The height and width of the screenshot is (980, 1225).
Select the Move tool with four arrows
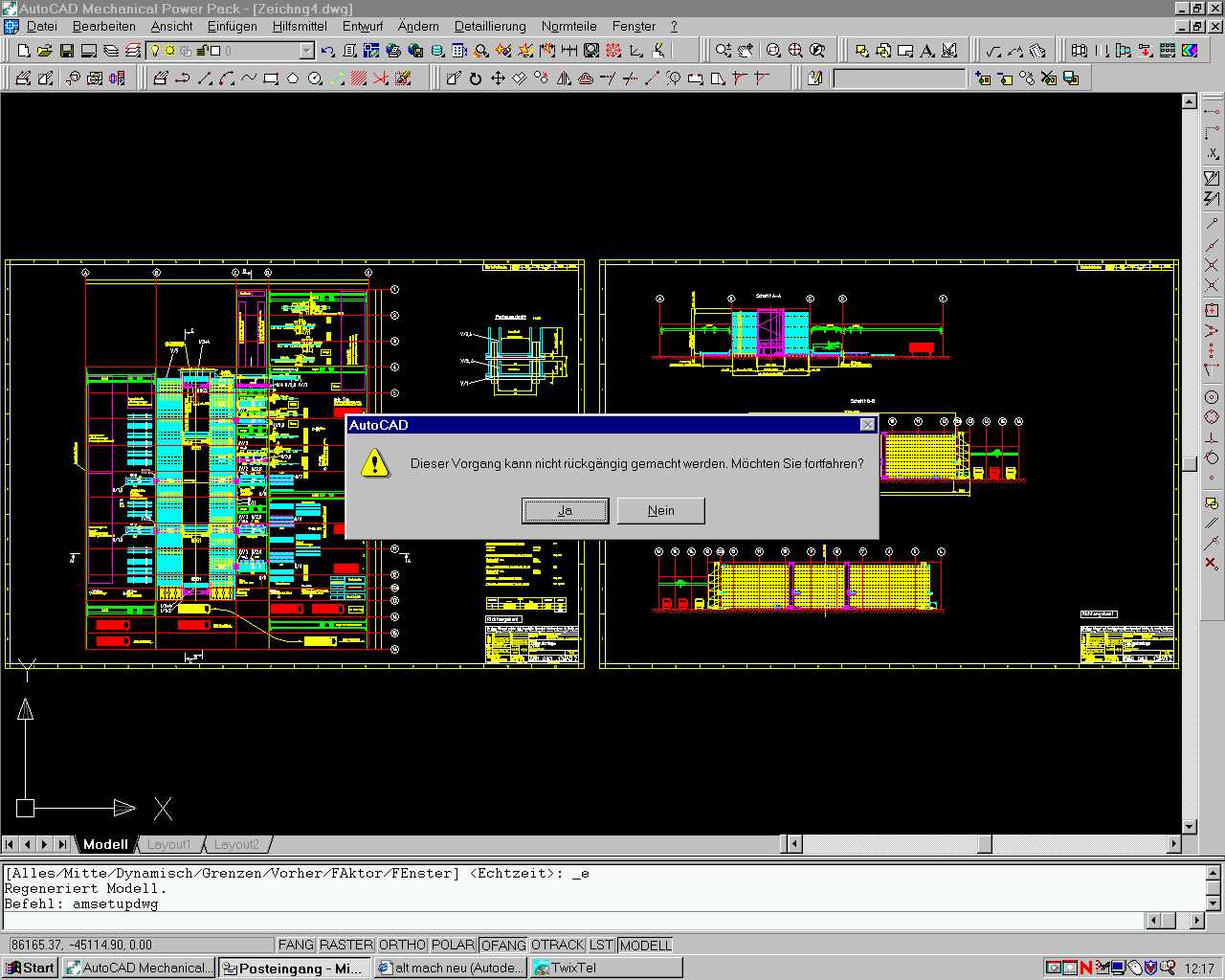coord(498,78)
